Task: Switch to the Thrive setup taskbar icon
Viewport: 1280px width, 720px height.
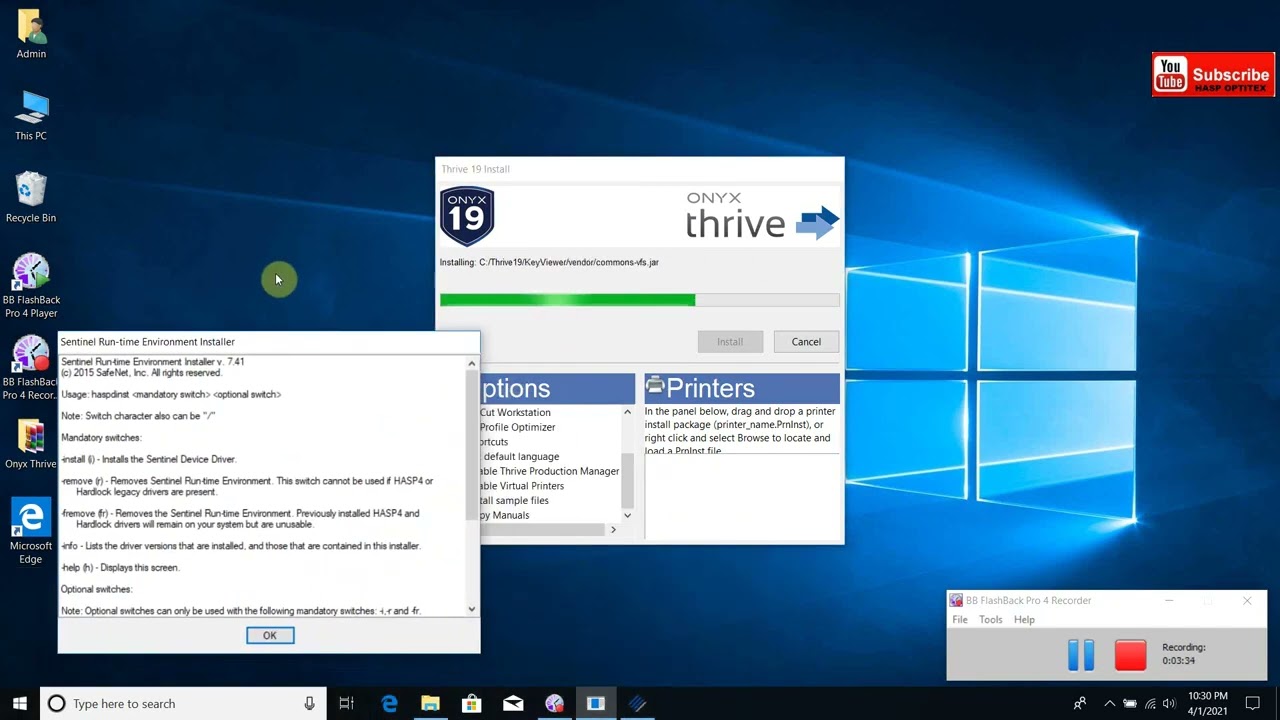Action: click(x=637, y=704)
